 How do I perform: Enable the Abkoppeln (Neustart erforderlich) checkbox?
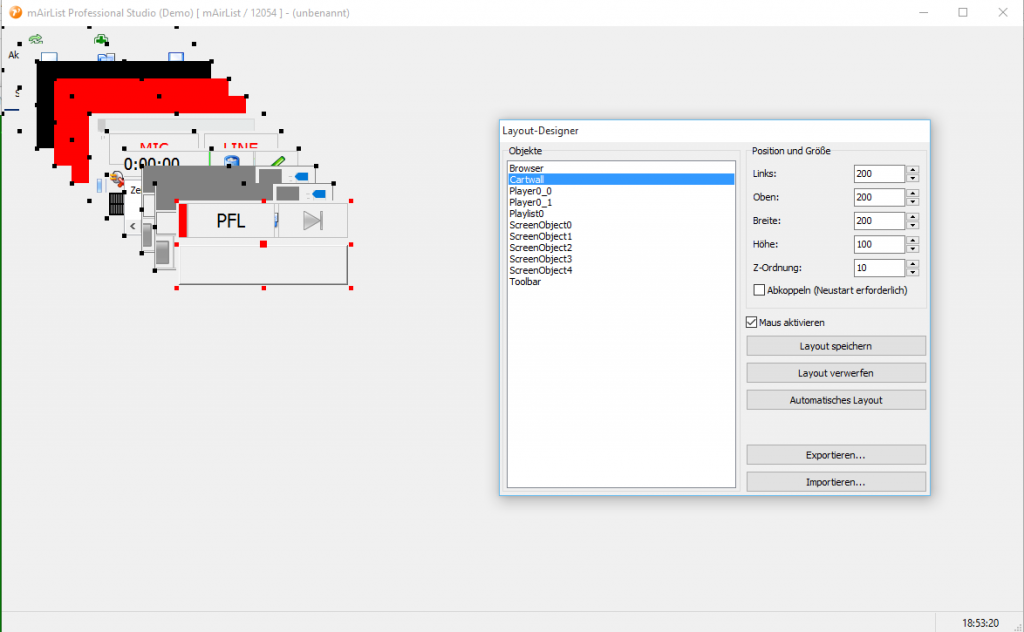[759, 289]
